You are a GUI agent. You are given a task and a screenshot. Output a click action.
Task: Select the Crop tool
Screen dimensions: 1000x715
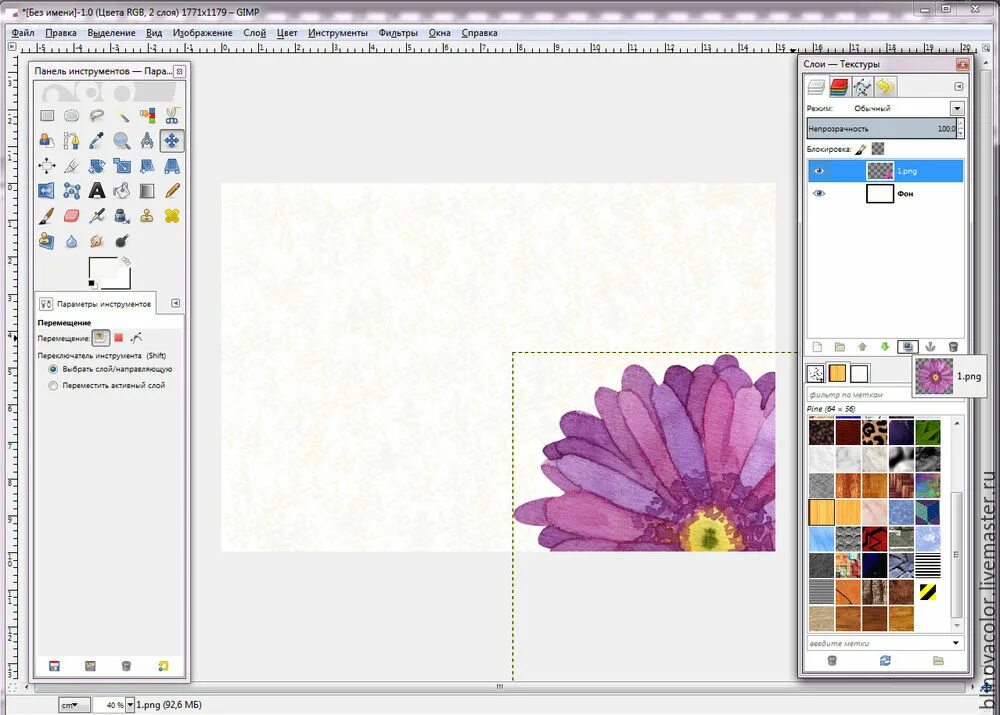click(71, 166)
